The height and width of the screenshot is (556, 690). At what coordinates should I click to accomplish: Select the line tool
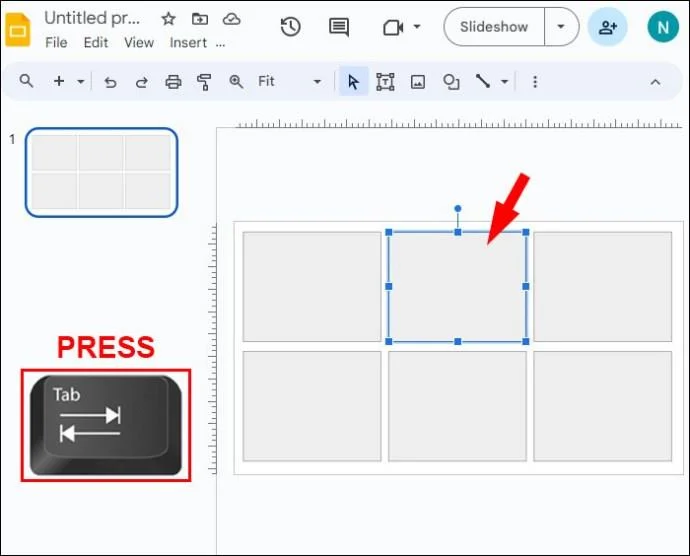(x=483, y=81)
